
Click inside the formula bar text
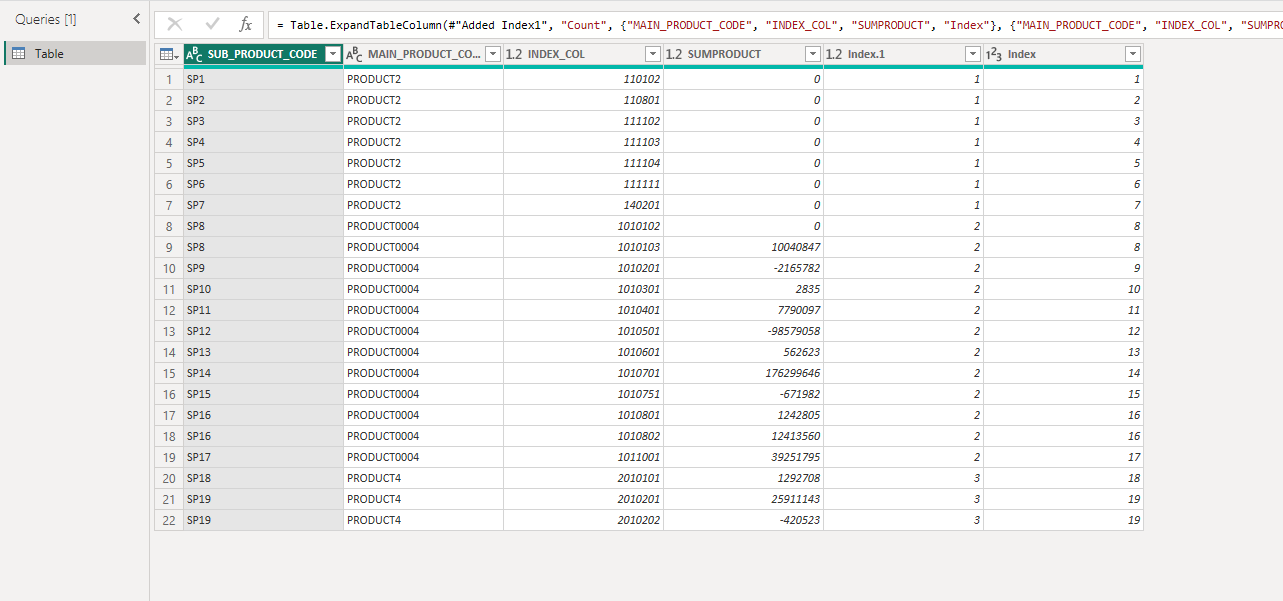780,24
